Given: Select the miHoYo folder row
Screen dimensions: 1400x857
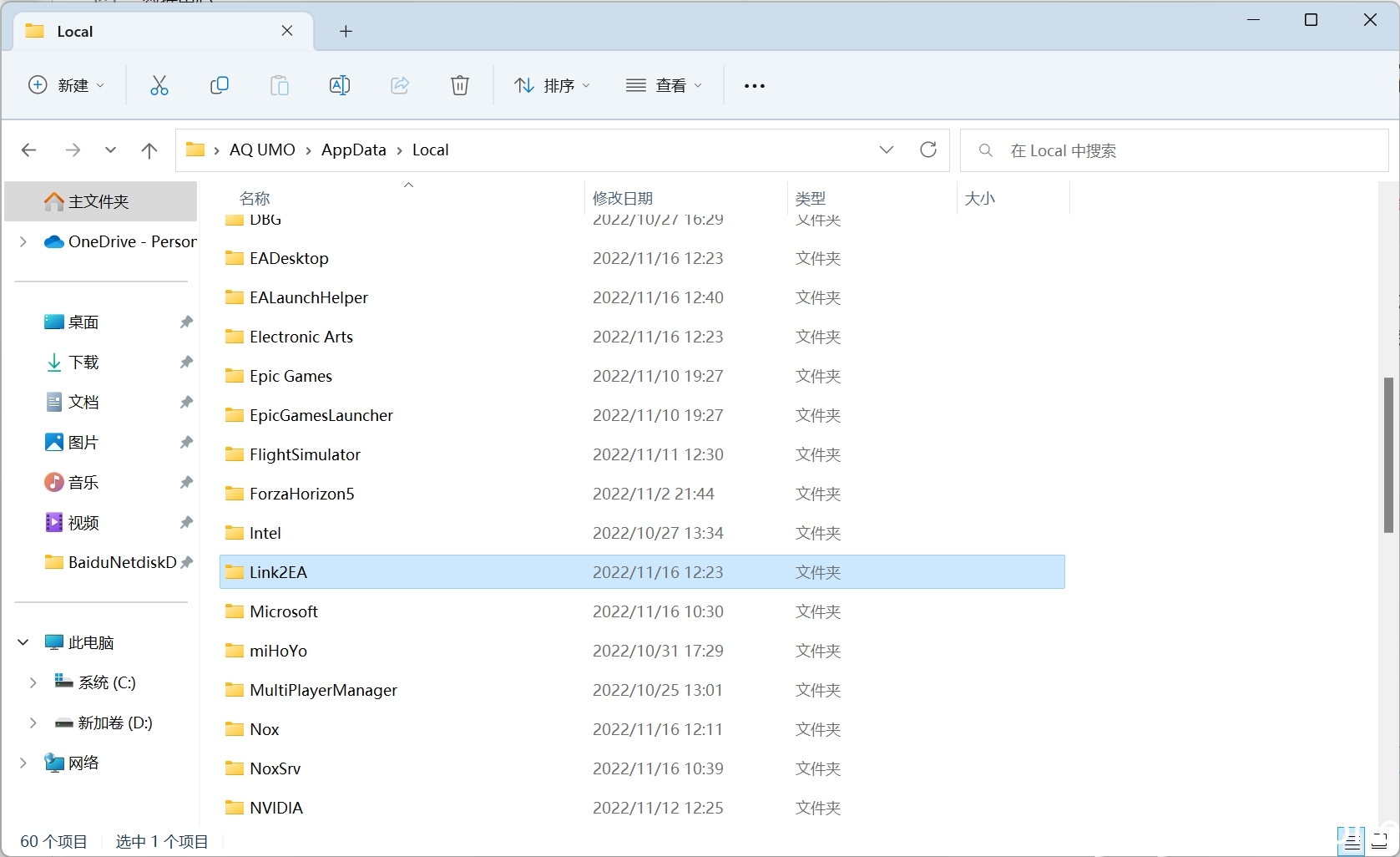Looking at the screenshot, I should tap(642, 651).
